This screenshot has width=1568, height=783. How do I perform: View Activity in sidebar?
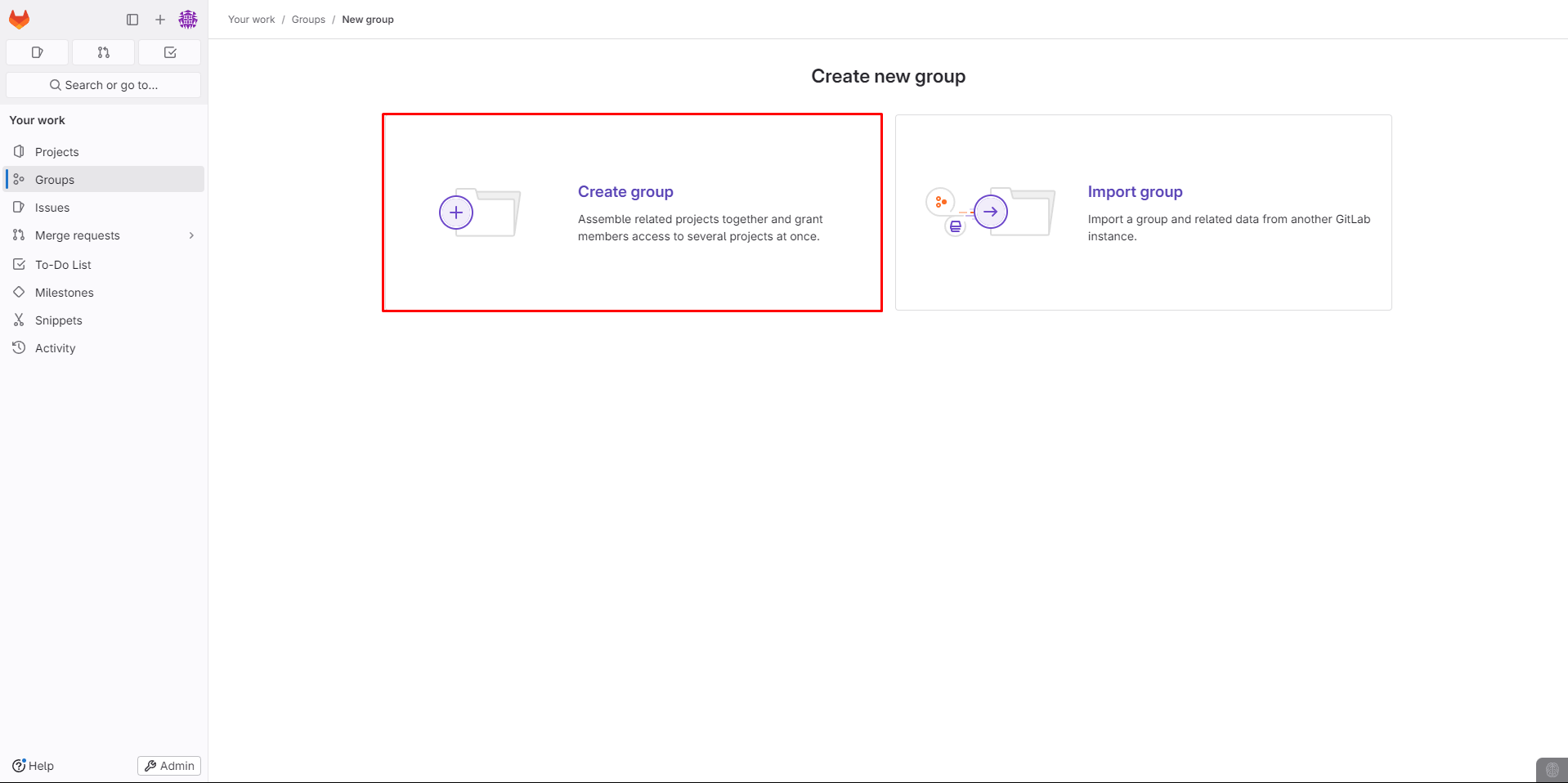click(x=56, y=348)
